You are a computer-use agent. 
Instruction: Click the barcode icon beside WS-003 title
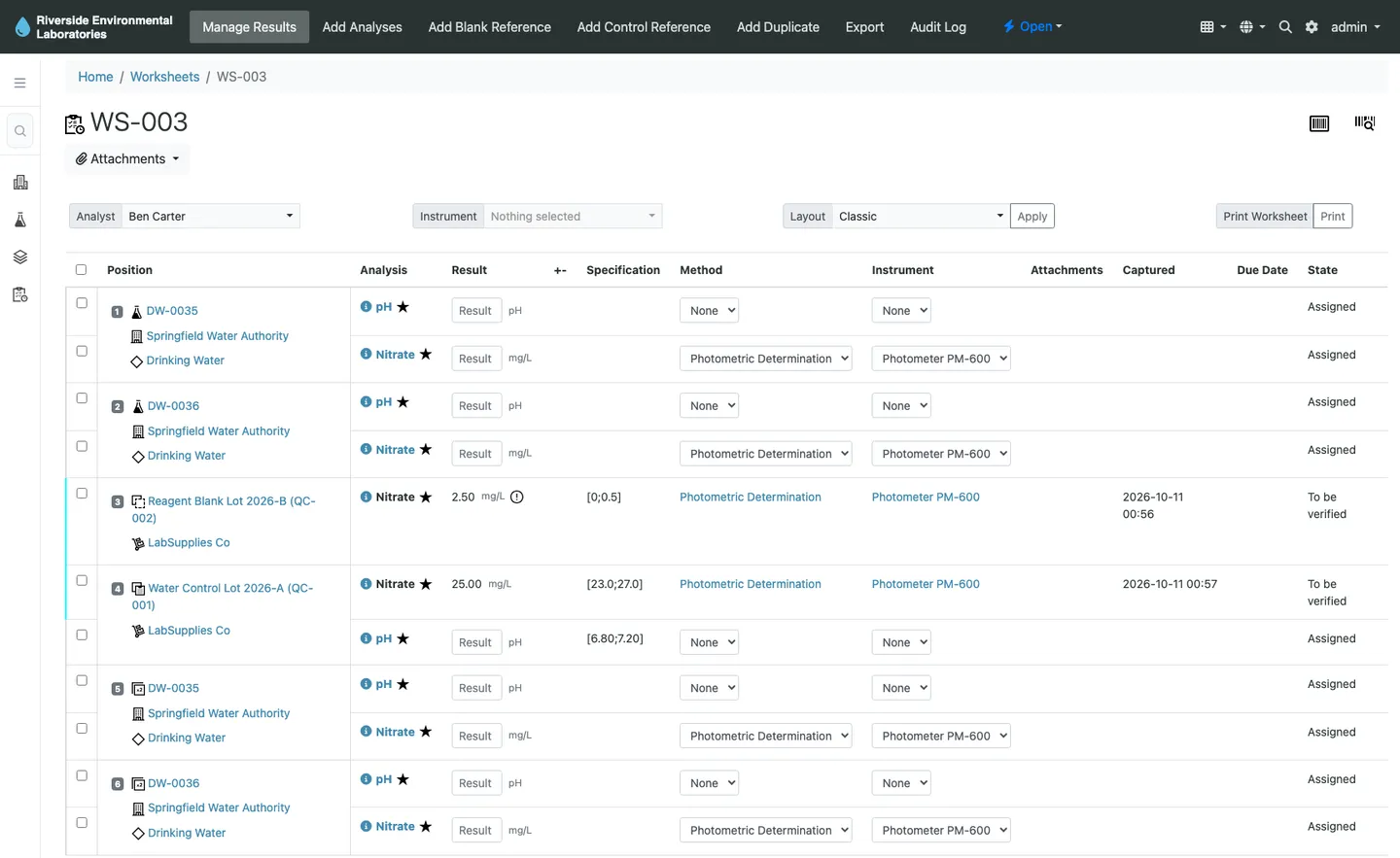[x=1319, y=123]
